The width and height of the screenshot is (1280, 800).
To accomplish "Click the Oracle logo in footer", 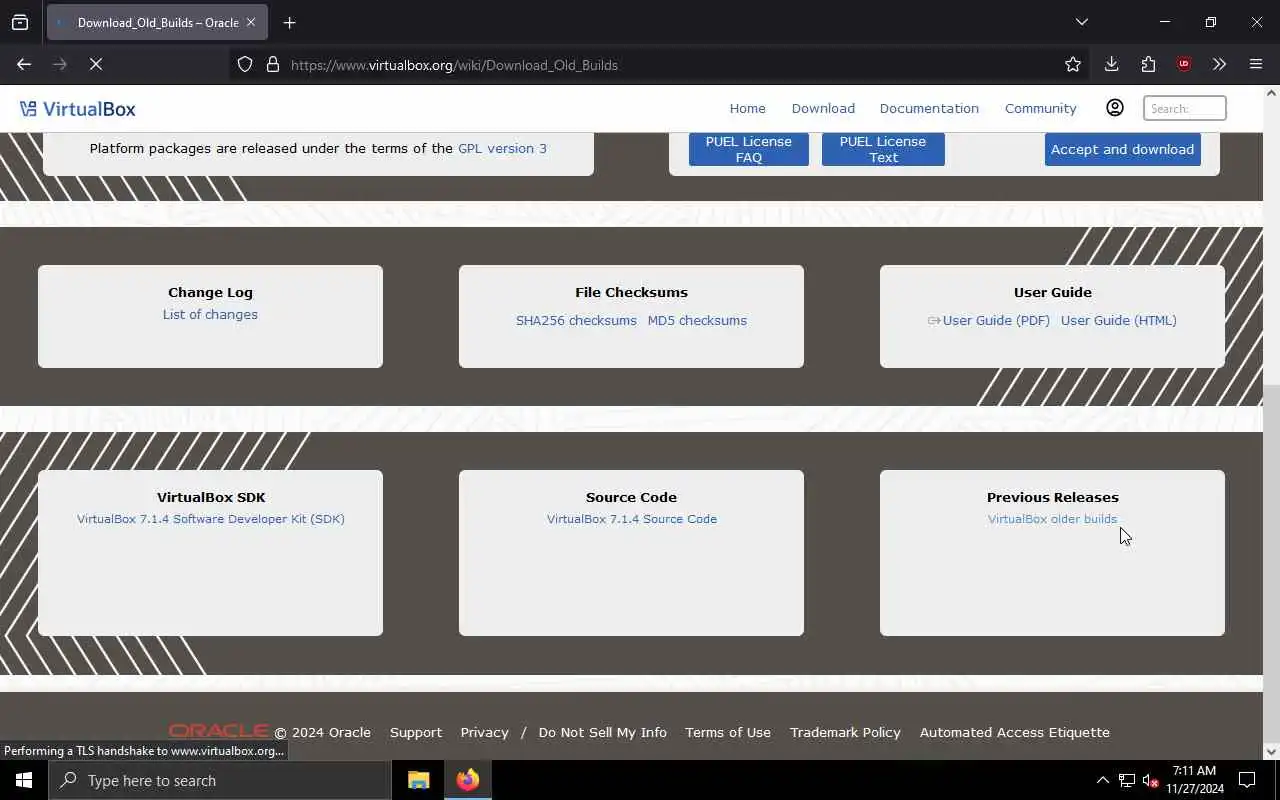I will tap(219, 731).
